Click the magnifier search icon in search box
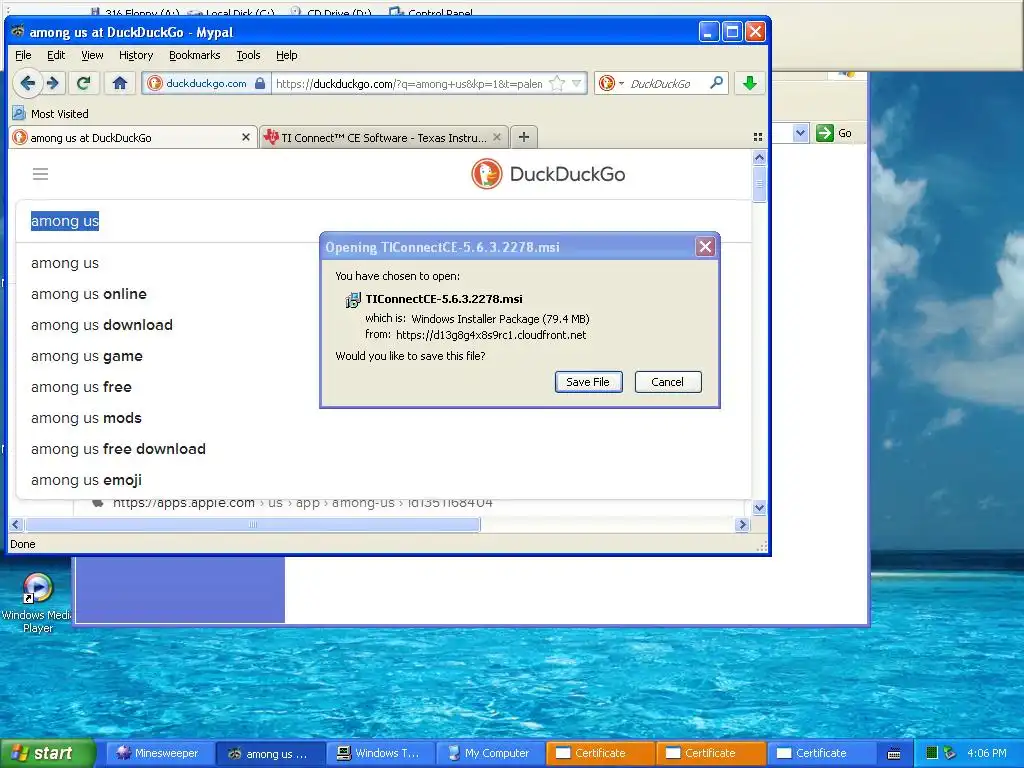Image resolution: width=1024 pixels, height=768 pixels. pyautogui.click(x=716, y=82)
